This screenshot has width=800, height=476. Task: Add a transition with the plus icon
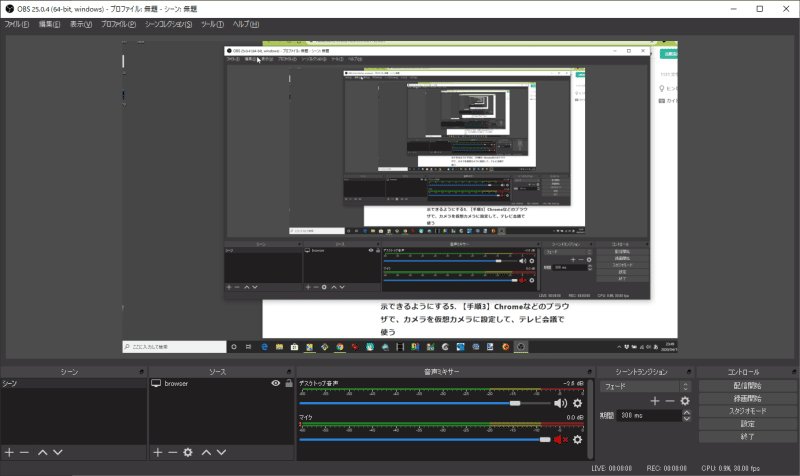(x=655, y=401)
